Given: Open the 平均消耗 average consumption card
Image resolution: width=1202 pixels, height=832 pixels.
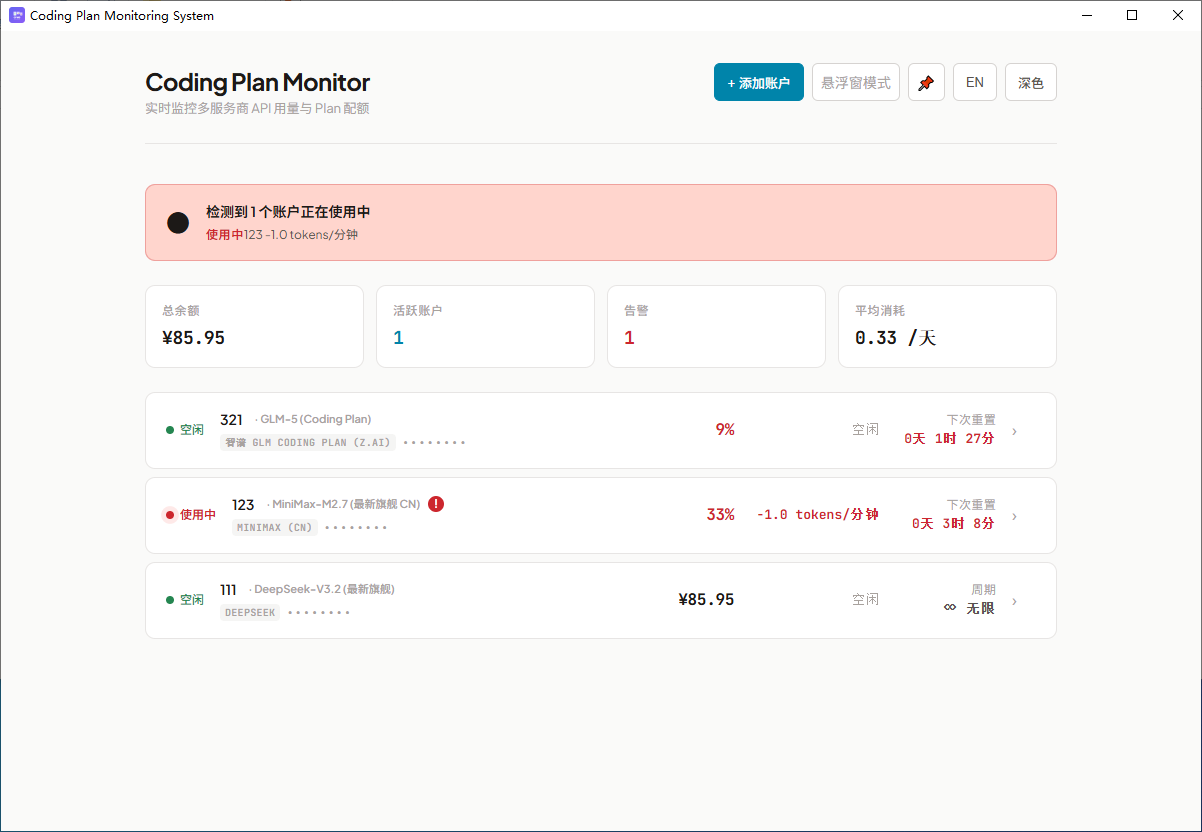Looking at the screenshot, I should pos(947,327).
